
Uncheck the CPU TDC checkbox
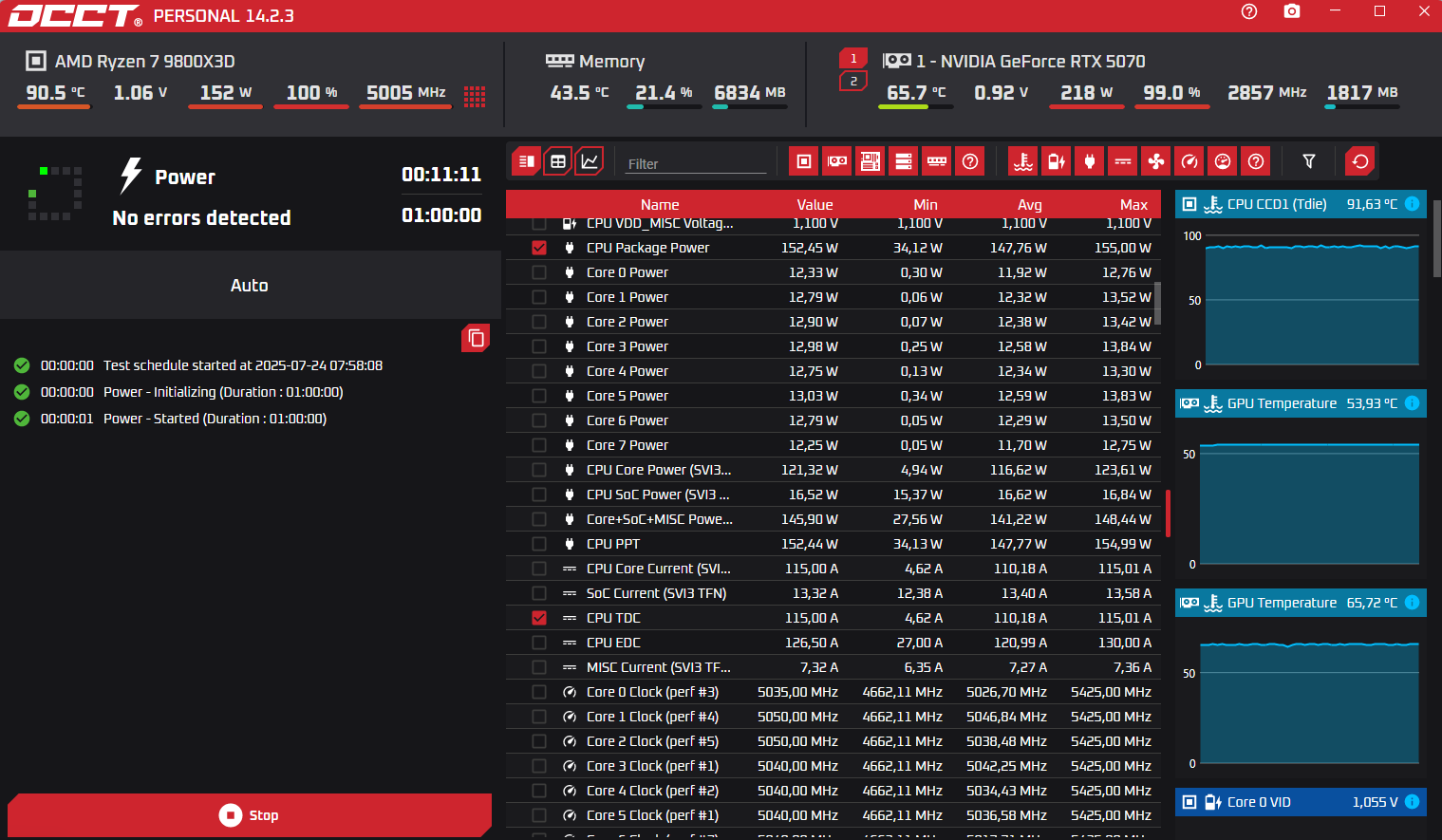point(539,618)
